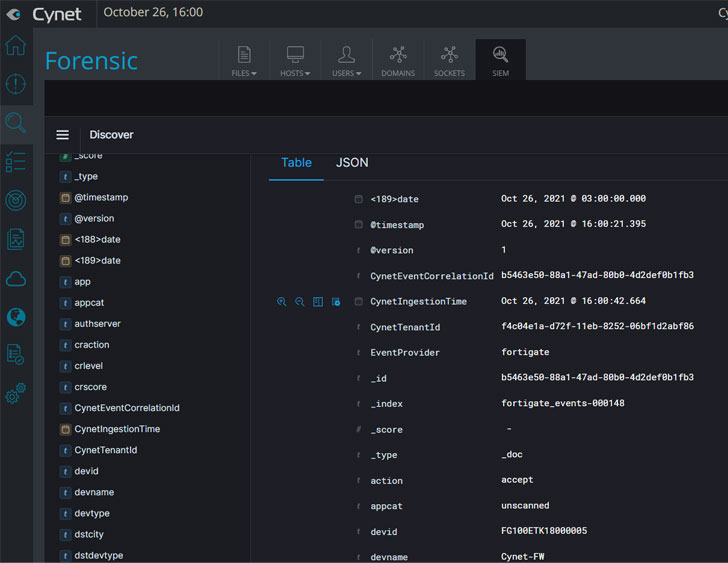
Task: Click the Cynet logo
Action: click(x=45, y=14)
